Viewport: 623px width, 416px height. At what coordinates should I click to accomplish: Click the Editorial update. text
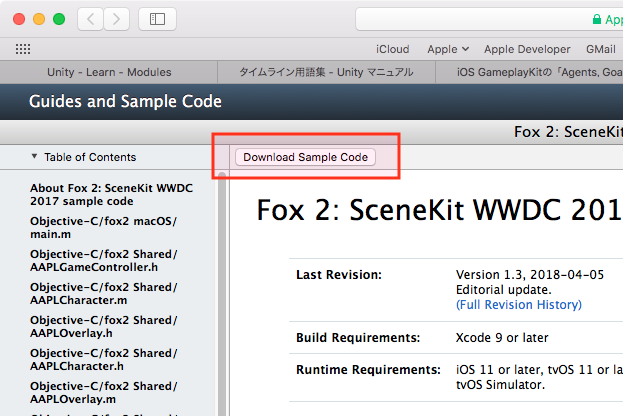click(503, 289)
